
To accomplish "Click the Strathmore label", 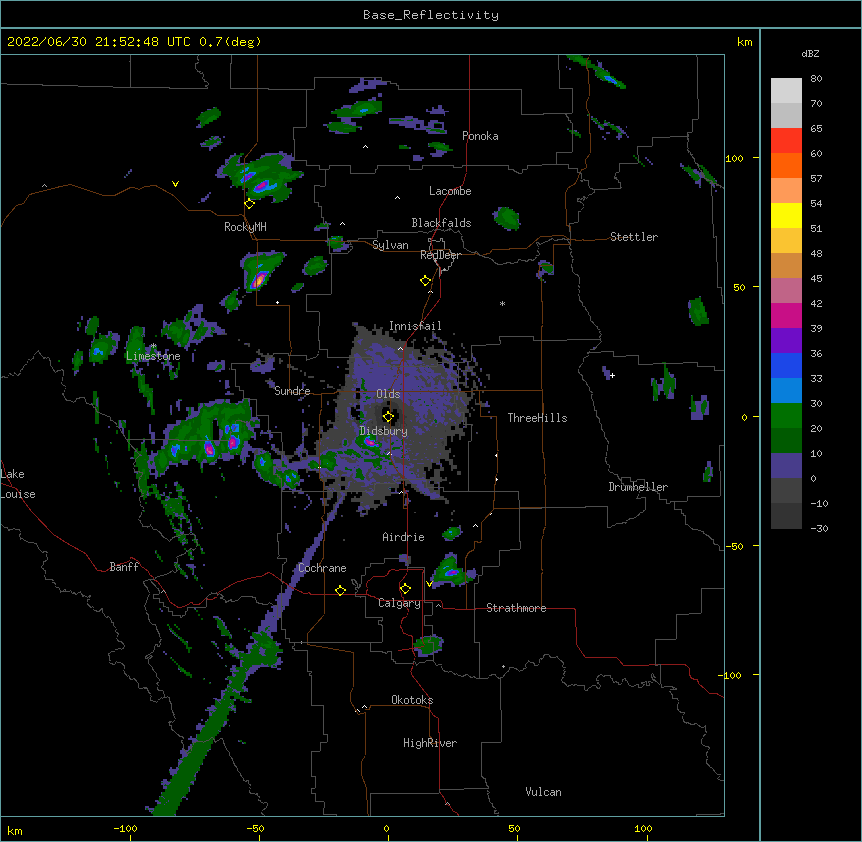I will [516, 608].
